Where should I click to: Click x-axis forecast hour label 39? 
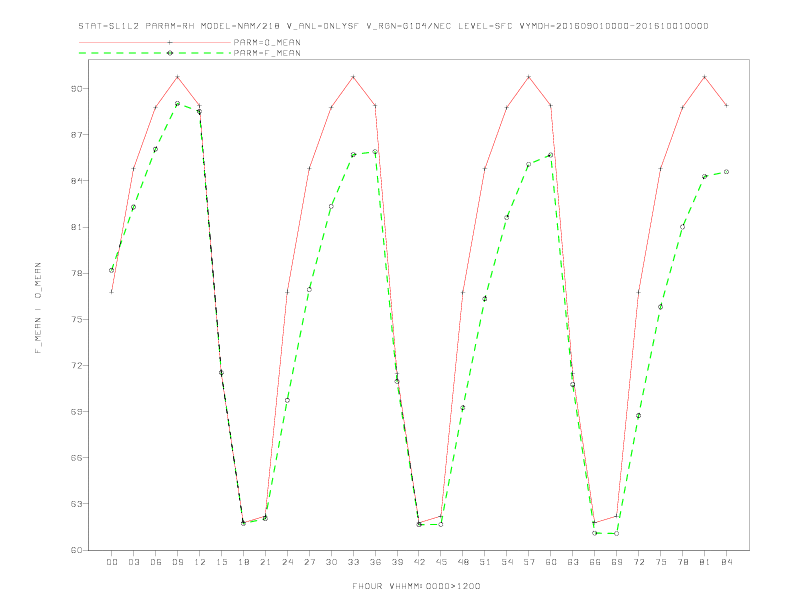[397, 562]
